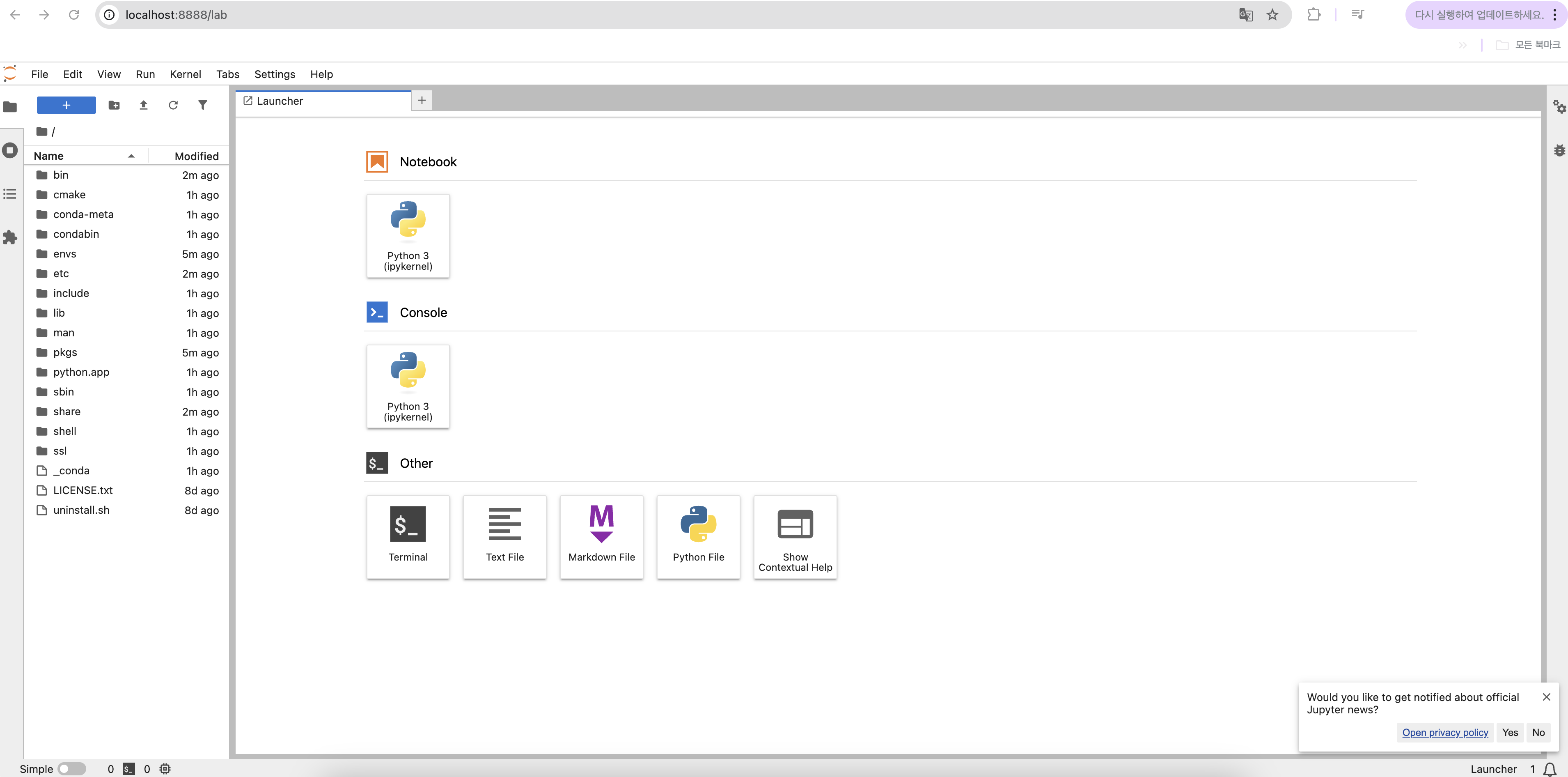The width and height of the screenshot is (1568, 777).
Task: Sort files by Name column header
Action: point(49,156)
